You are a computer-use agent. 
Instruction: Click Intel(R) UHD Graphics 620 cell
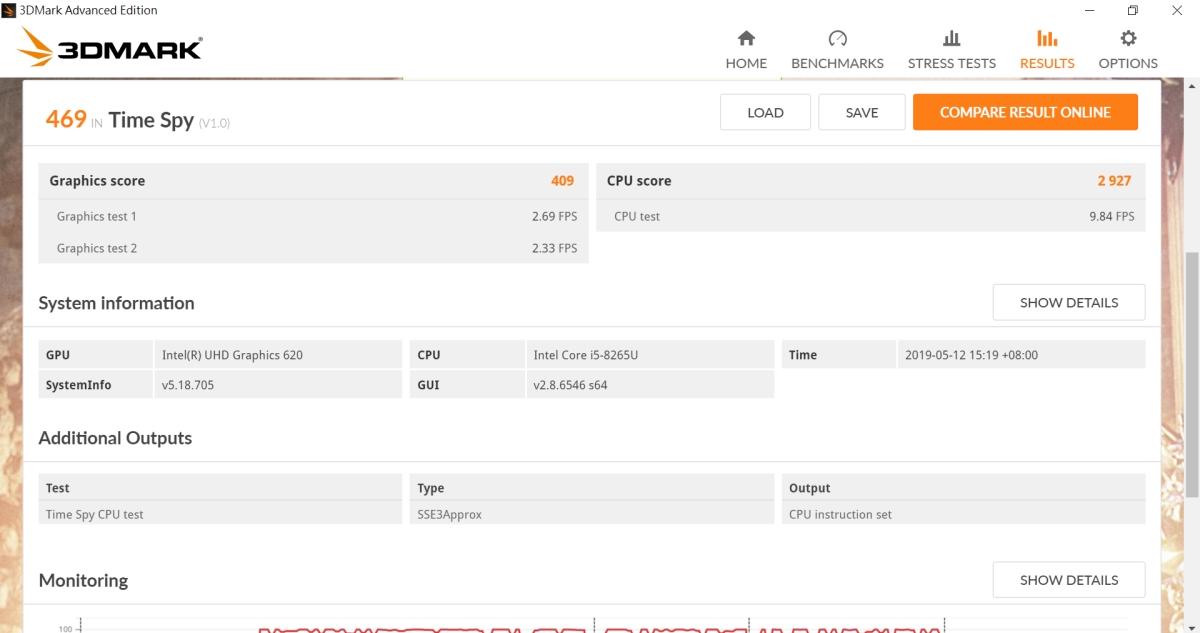tap(278, 354)
